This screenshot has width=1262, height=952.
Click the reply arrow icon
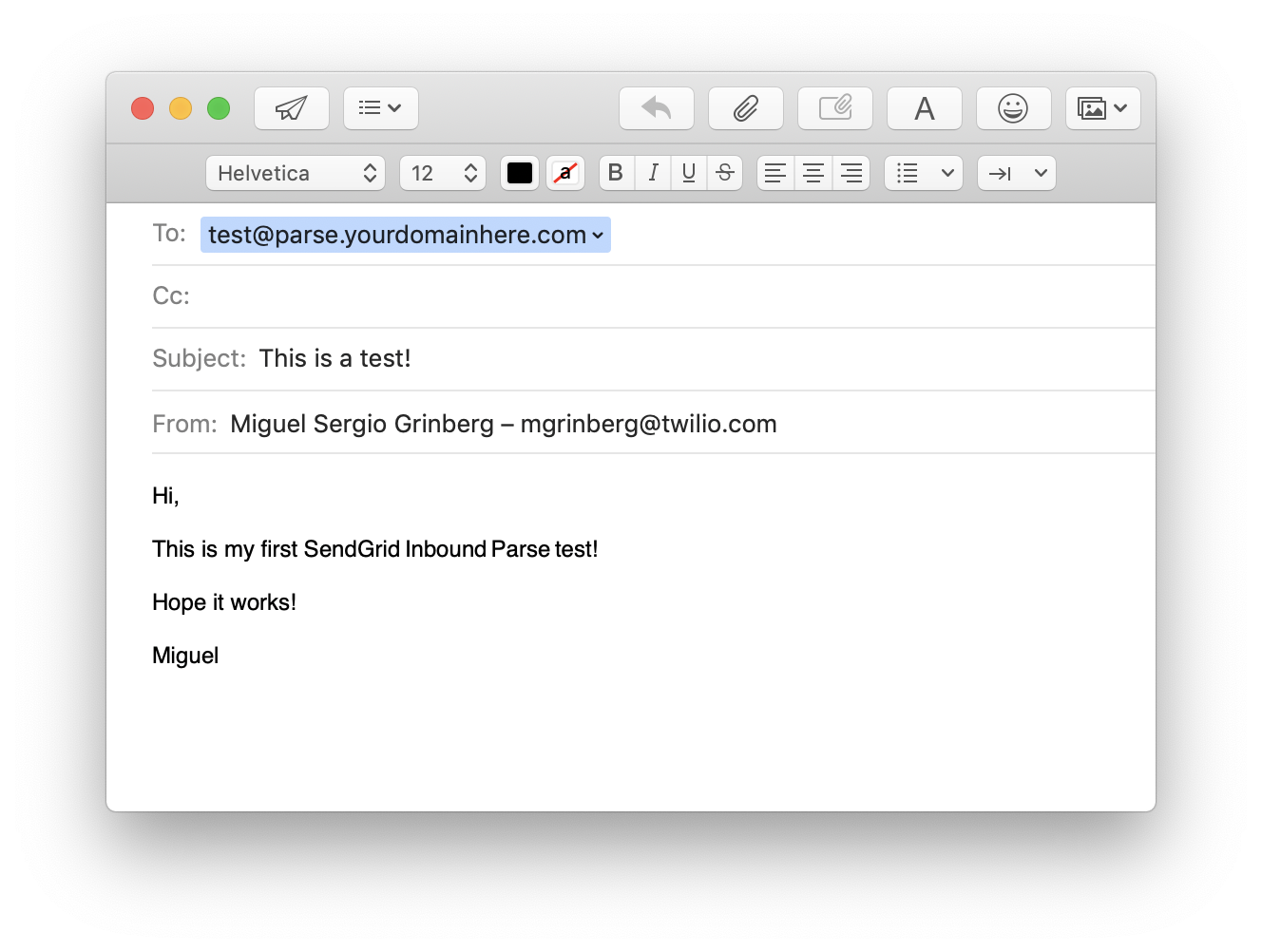[656, 108]
